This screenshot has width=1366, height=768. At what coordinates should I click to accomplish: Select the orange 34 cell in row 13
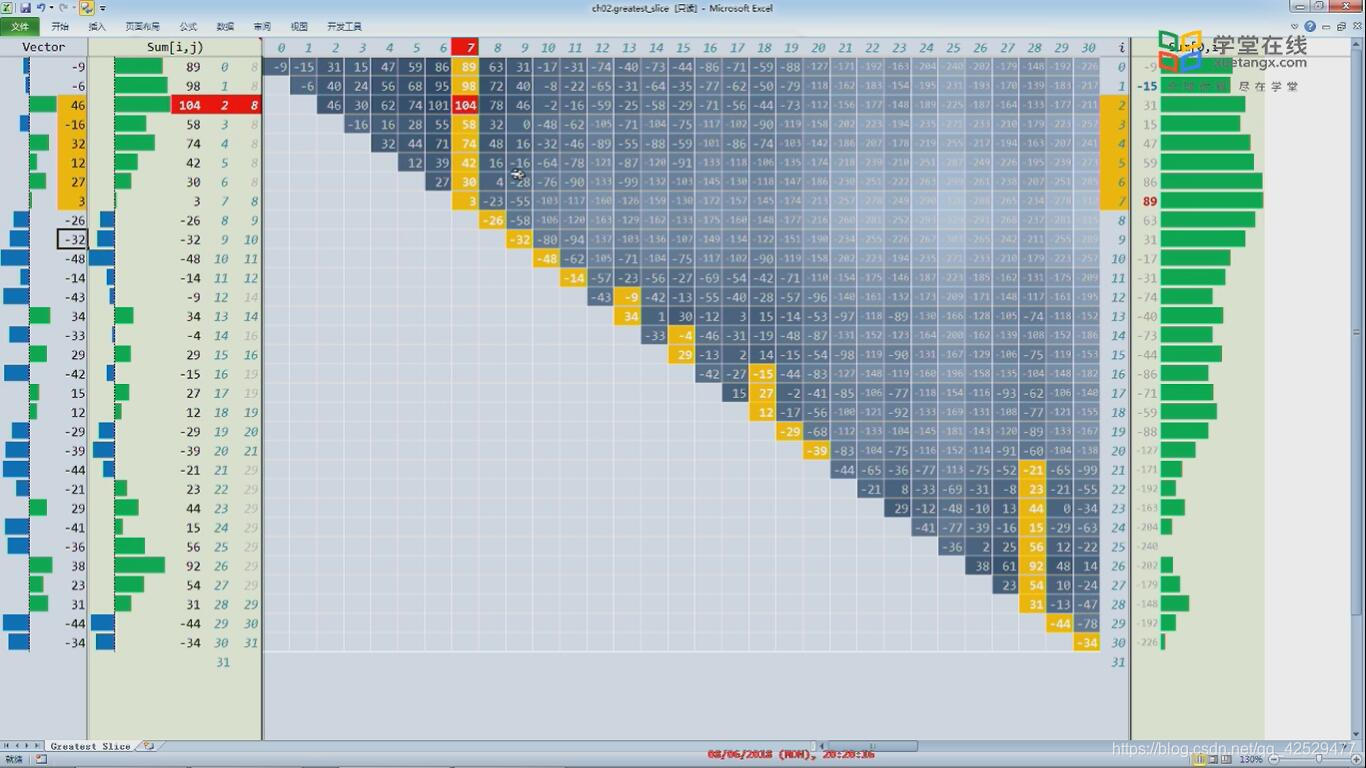[x=628, y=317]
